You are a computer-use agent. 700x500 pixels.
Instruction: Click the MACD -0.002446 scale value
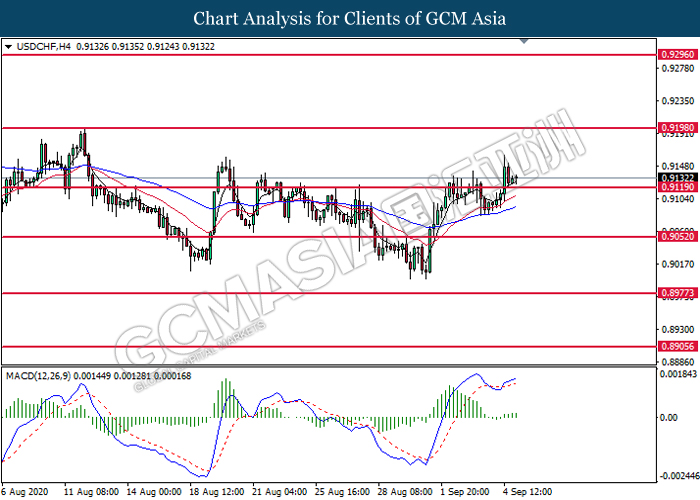[679, 476]
